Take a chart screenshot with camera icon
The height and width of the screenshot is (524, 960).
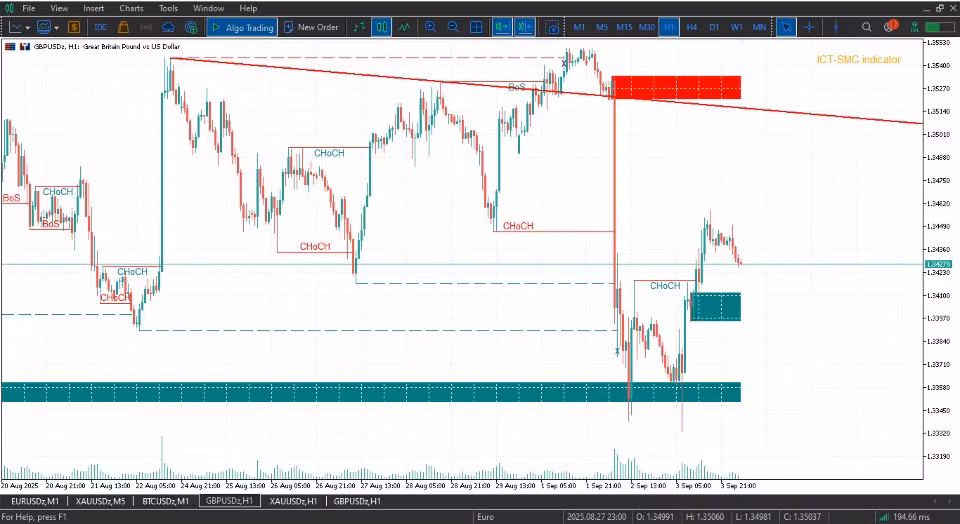point(552,28)
